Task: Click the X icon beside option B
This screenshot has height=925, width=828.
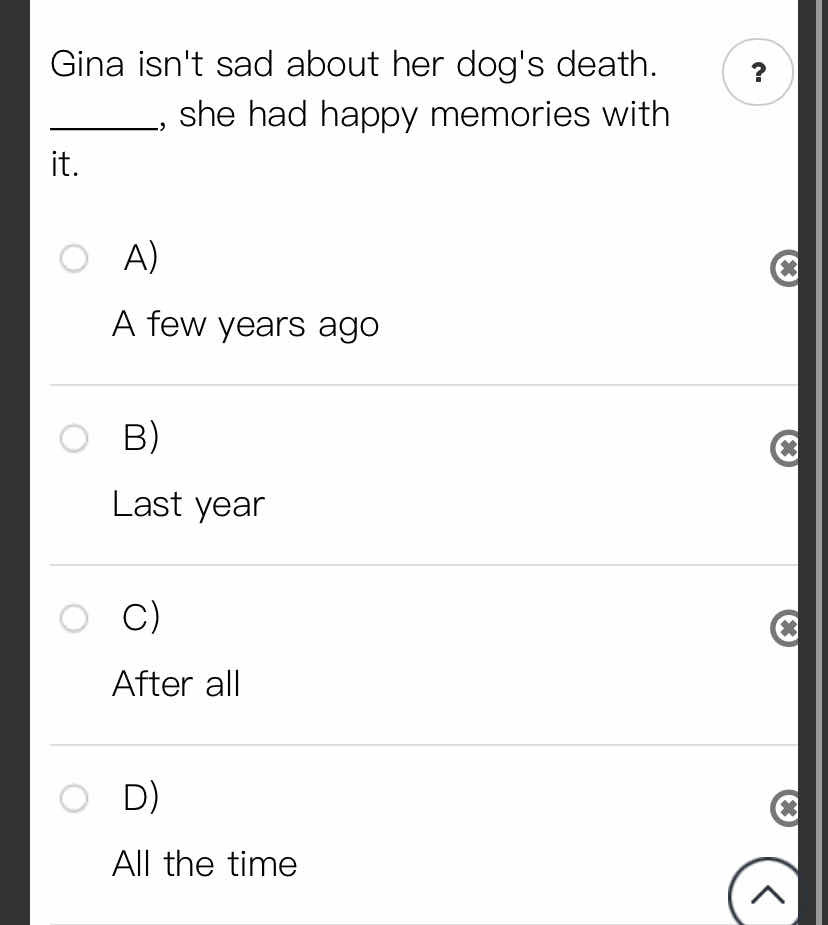Action: click(x=785, y=448)
